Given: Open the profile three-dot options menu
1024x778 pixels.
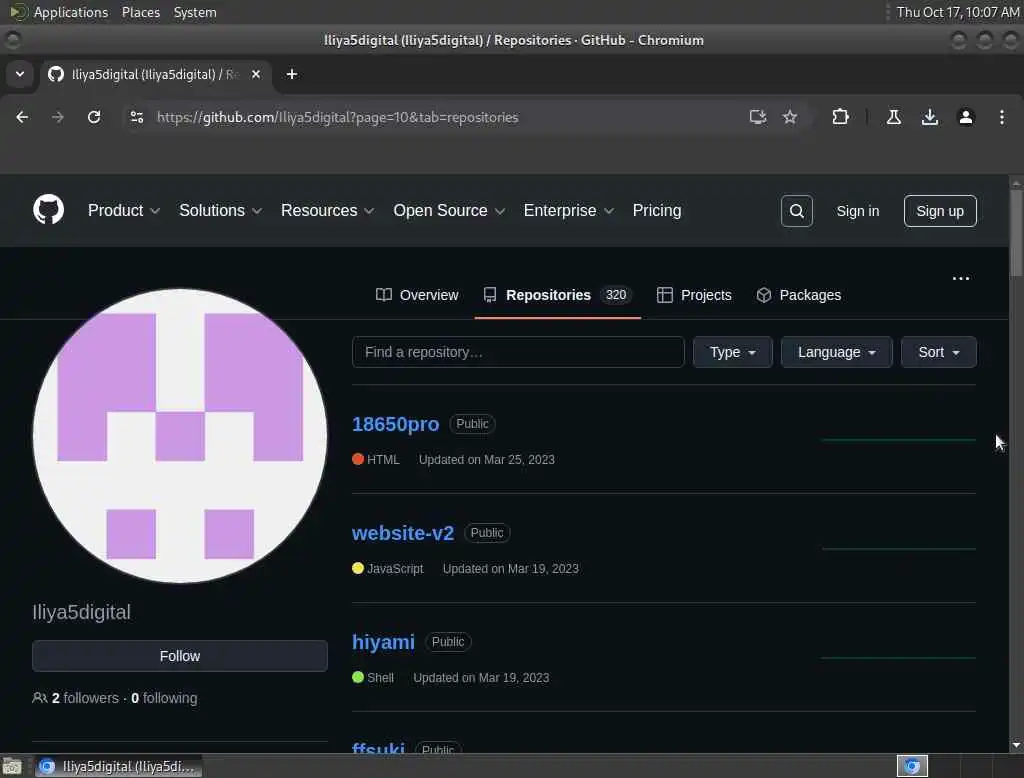Looking at the screenshot, I should pyautogui.click(x=961, y=278).
